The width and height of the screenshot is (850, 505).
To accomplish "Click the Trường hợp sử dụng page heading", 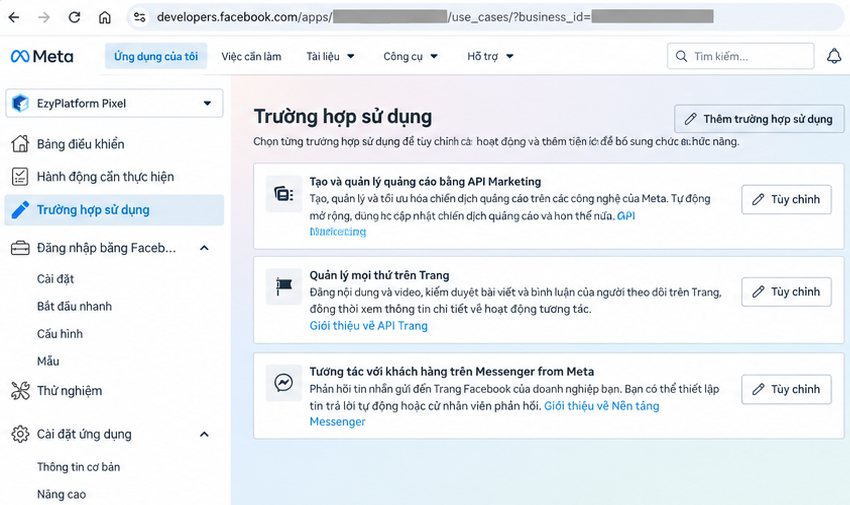I will tap(343, 116).
